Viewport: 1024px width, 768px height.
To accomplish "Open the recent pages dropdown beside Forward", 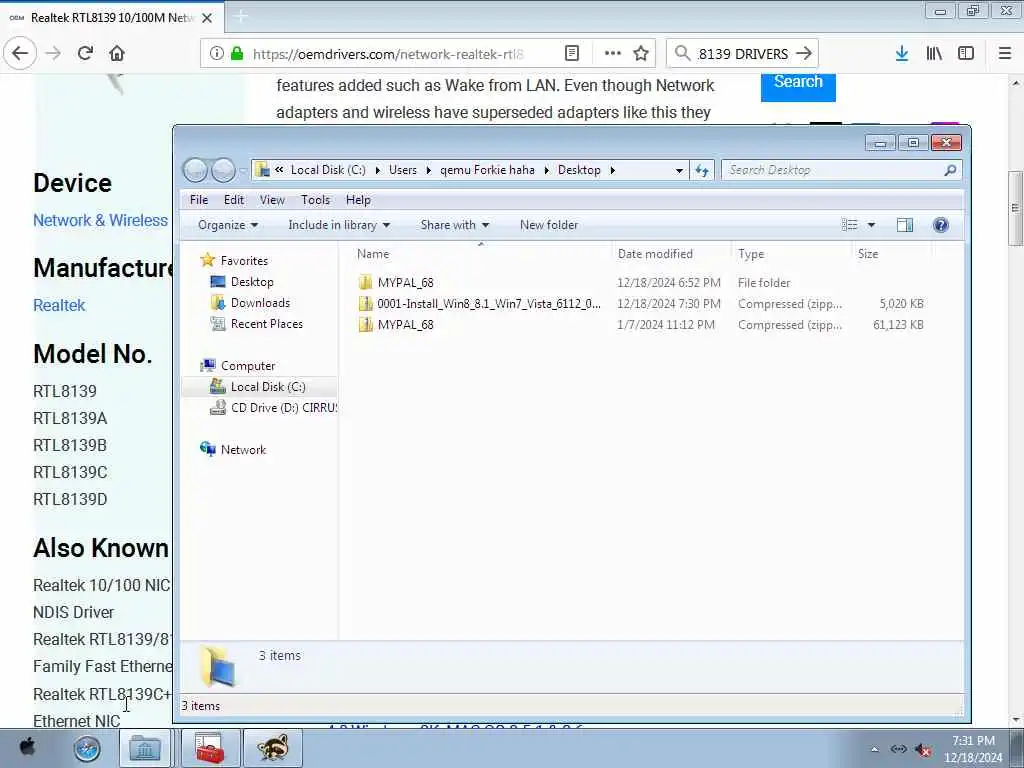I will (242, 171).
